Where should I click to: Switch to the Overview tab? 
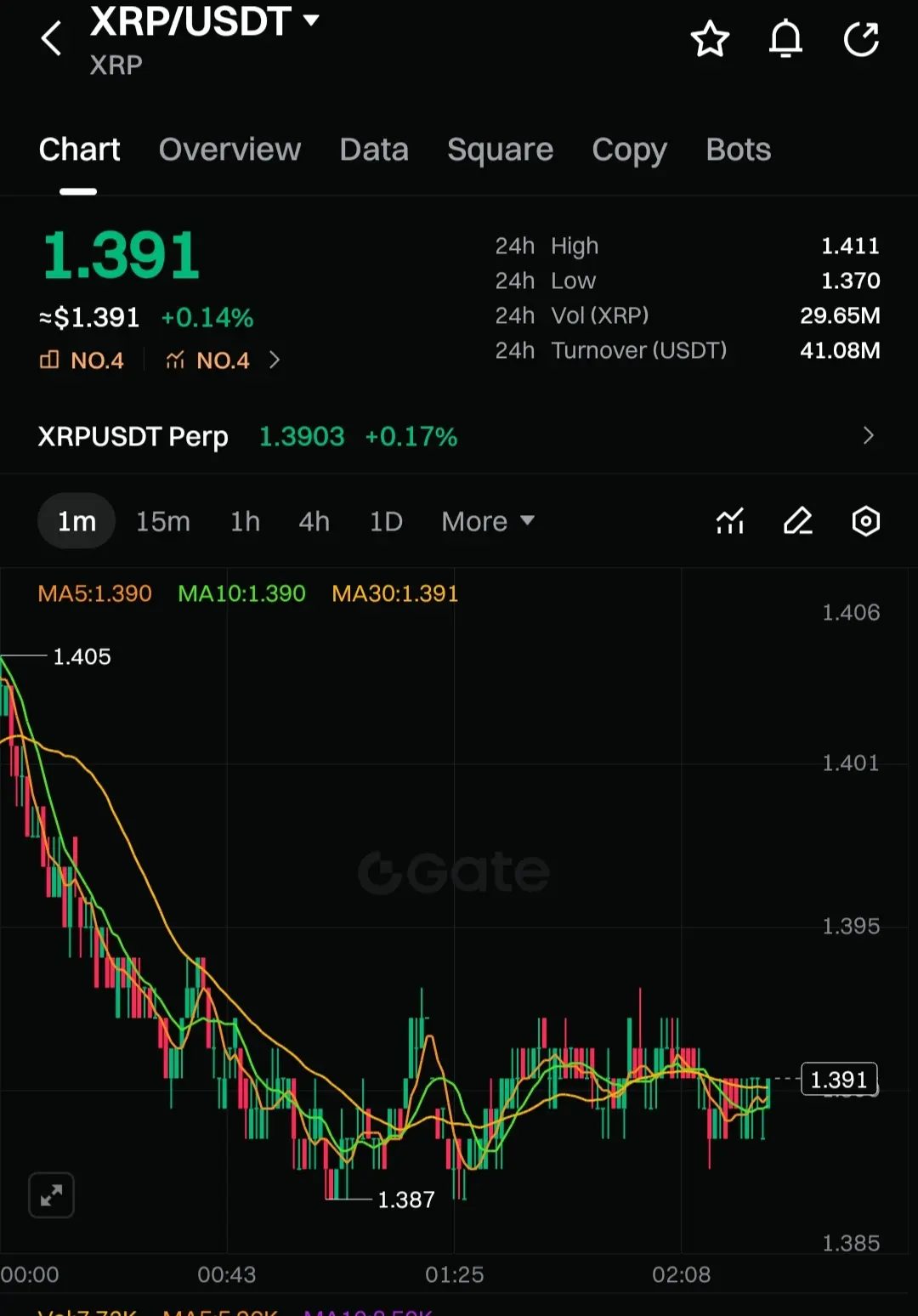(x=229, y=150)
